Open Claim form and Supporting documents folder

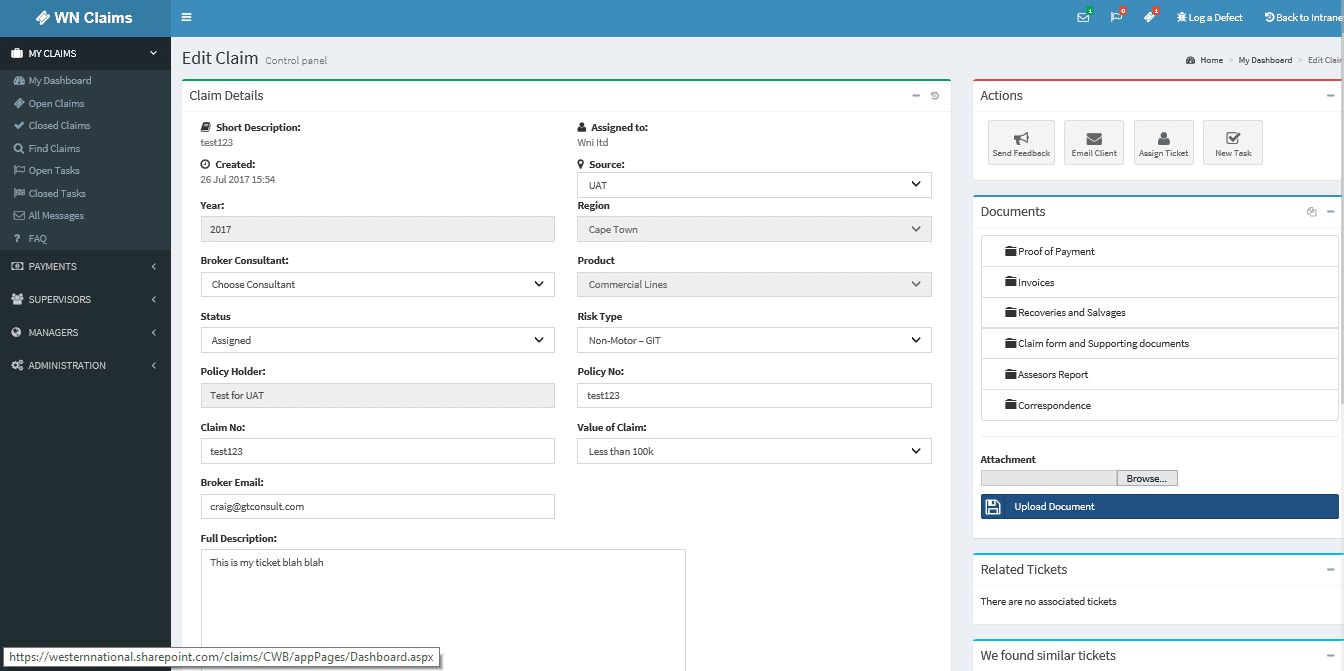tap(1160, 343)
